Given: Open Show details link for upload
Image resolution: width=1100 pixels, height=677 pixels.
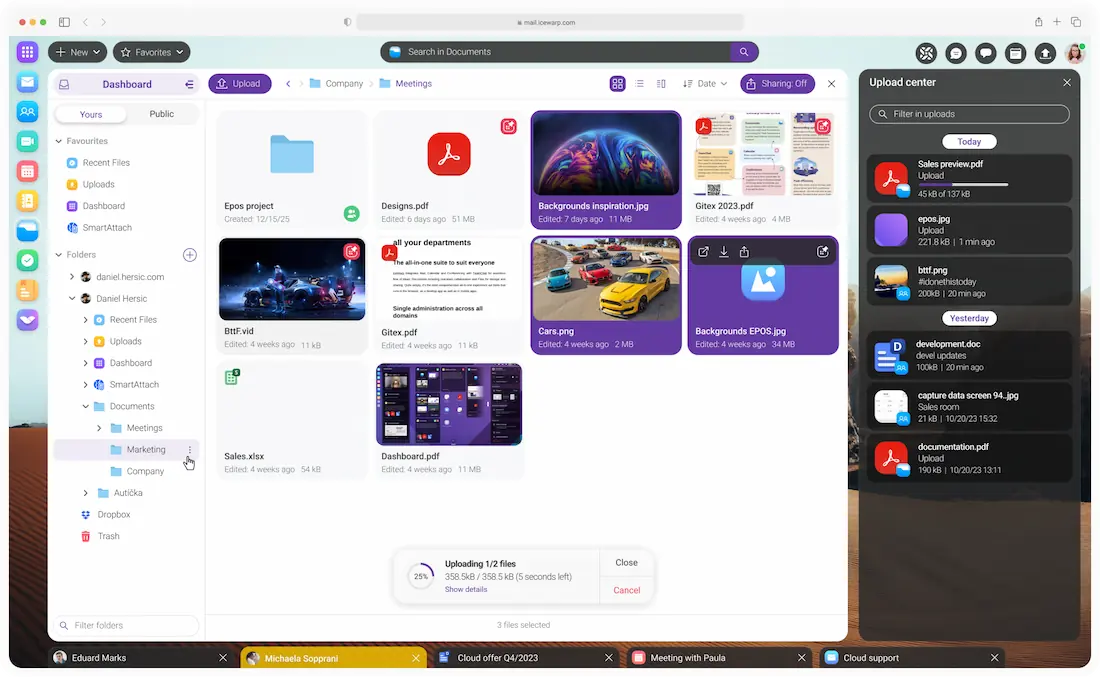Looking at the screenshot, I should (466, 589).
